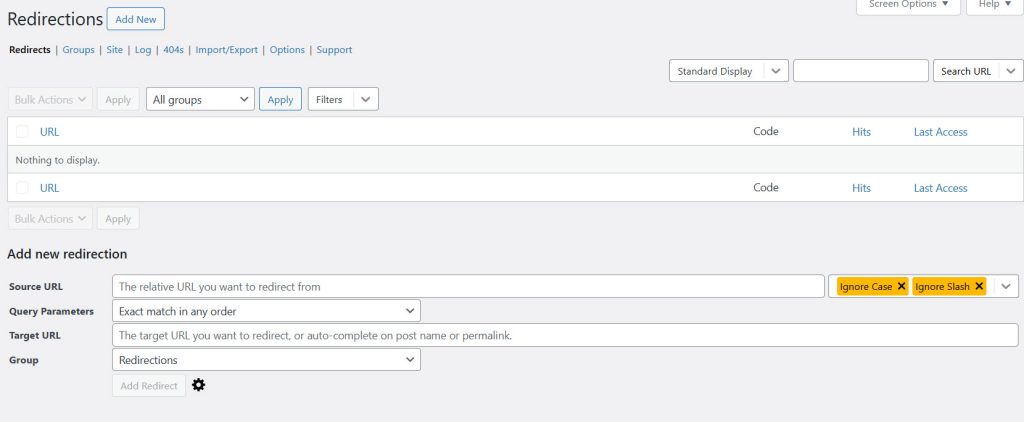Remove the Ignore Slash flag
Screen dimensions: 1024x422
click(x=979, y=286)
